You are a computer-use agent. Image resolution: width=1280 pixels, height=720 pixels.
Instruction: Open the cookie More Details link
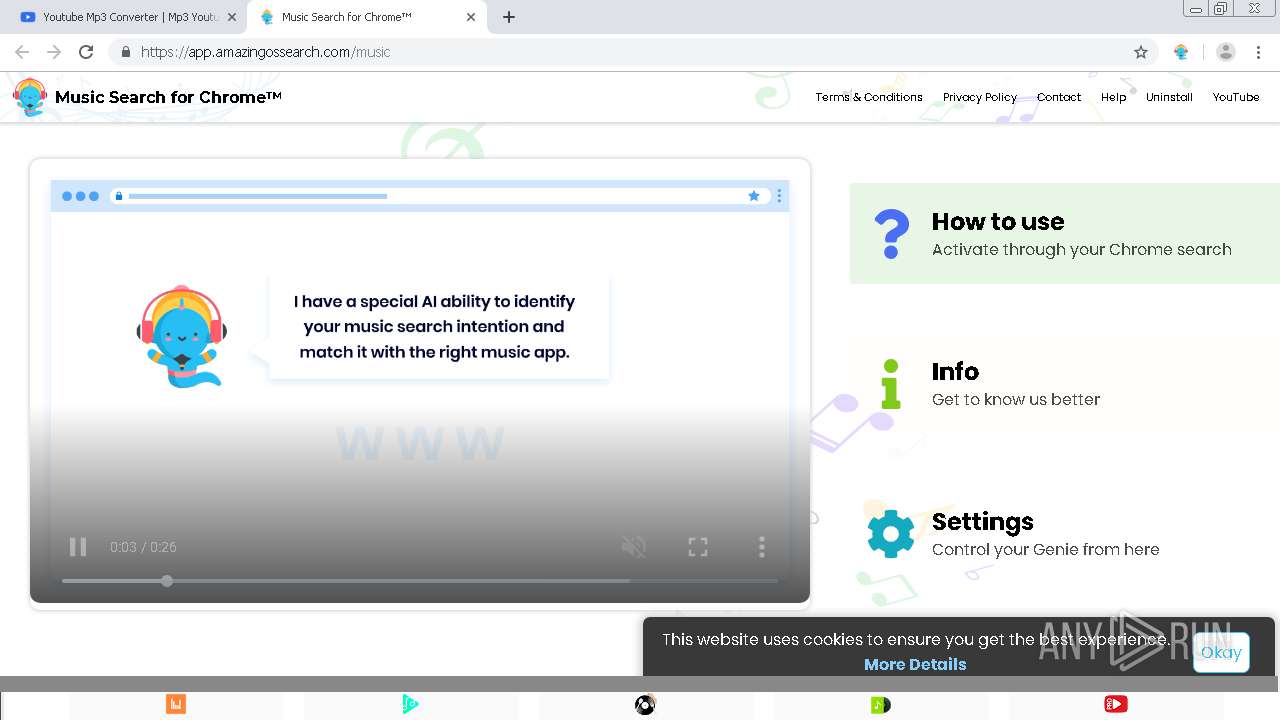point(915,664)
